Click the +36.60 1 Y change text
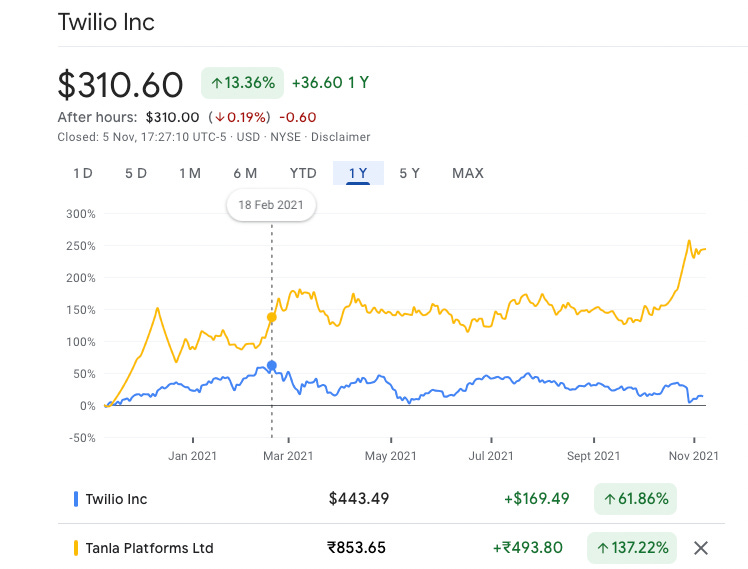Viewport: 748px width, 569px height. point(331,83)
